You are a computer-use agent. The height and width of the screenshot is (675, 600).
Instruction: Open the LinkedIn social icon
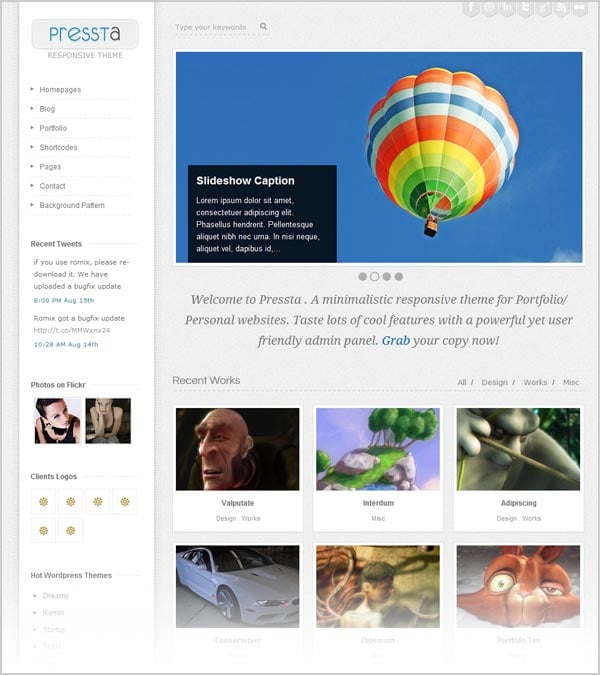pos(507,8)
